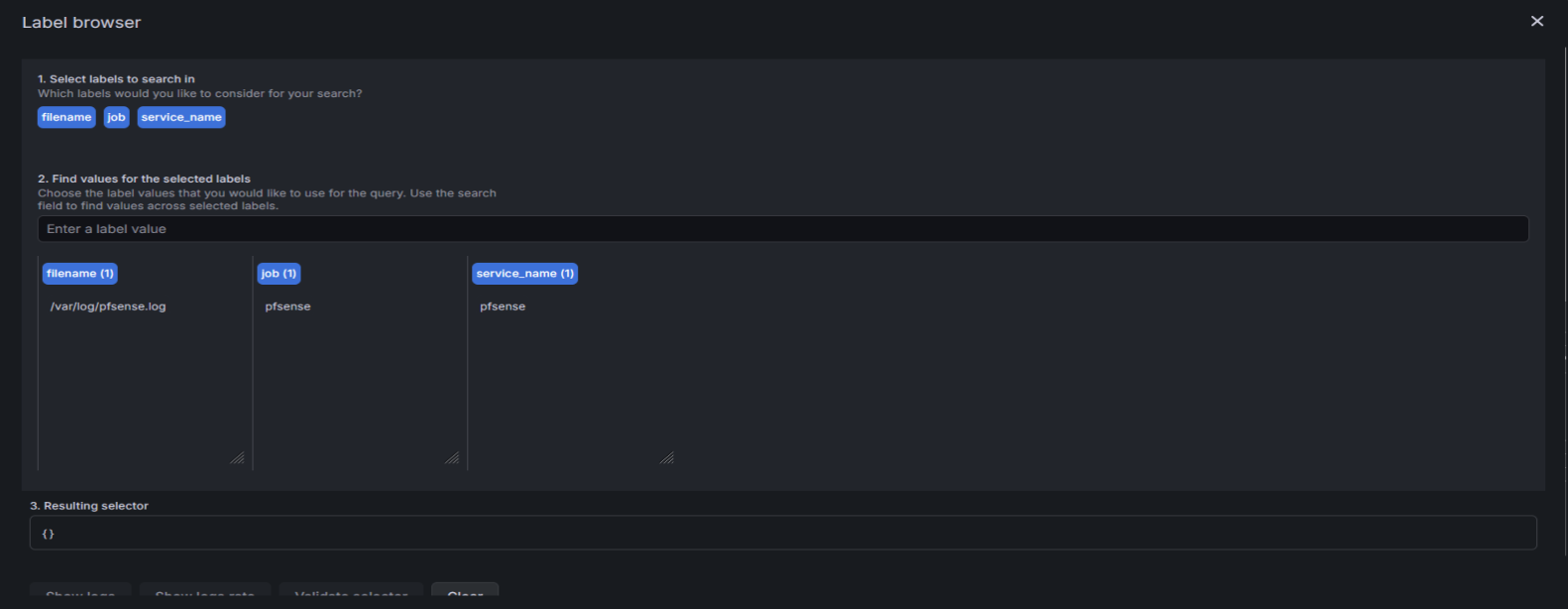Toggle the job label chip
1568x609 pixels.
point(116,117)
